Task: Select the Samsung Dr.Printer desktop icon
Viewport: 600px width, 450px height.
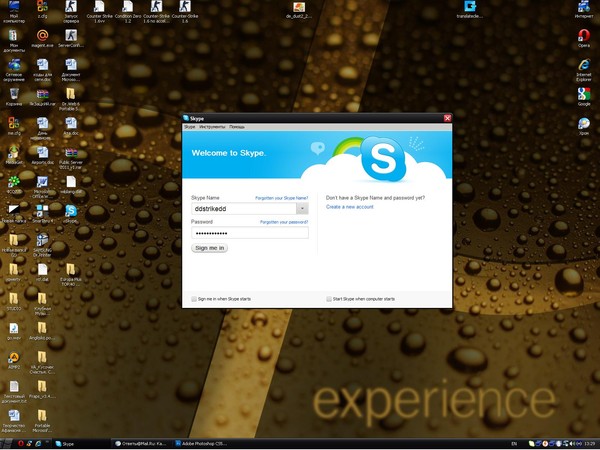Action: (42, 245)
